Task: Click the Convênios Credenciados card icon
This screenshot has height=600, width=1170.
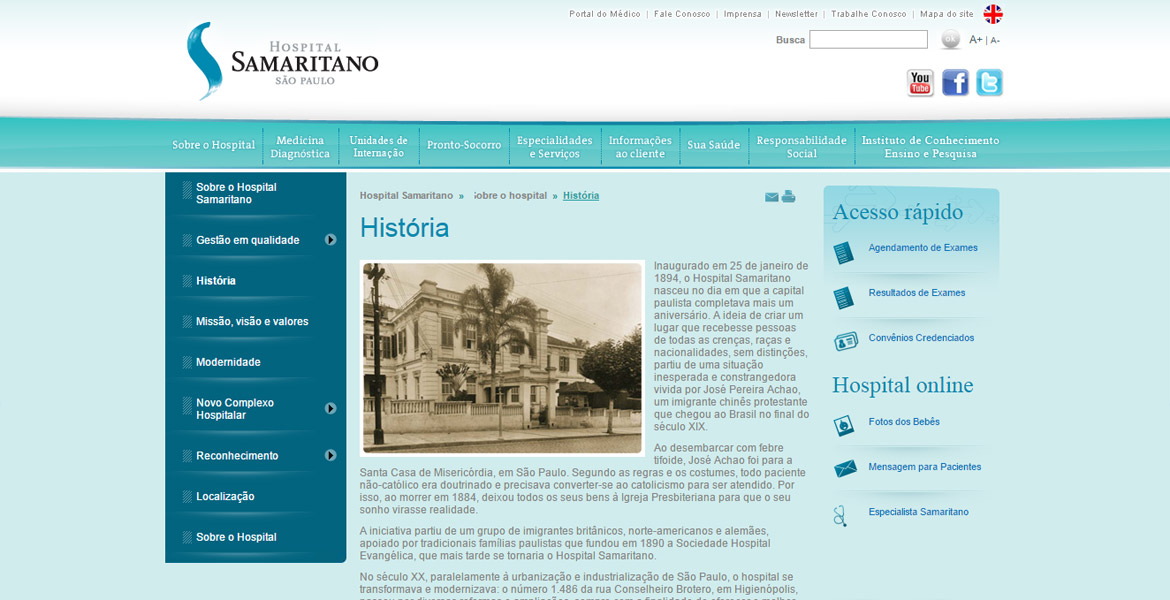Action: (846, 341)
